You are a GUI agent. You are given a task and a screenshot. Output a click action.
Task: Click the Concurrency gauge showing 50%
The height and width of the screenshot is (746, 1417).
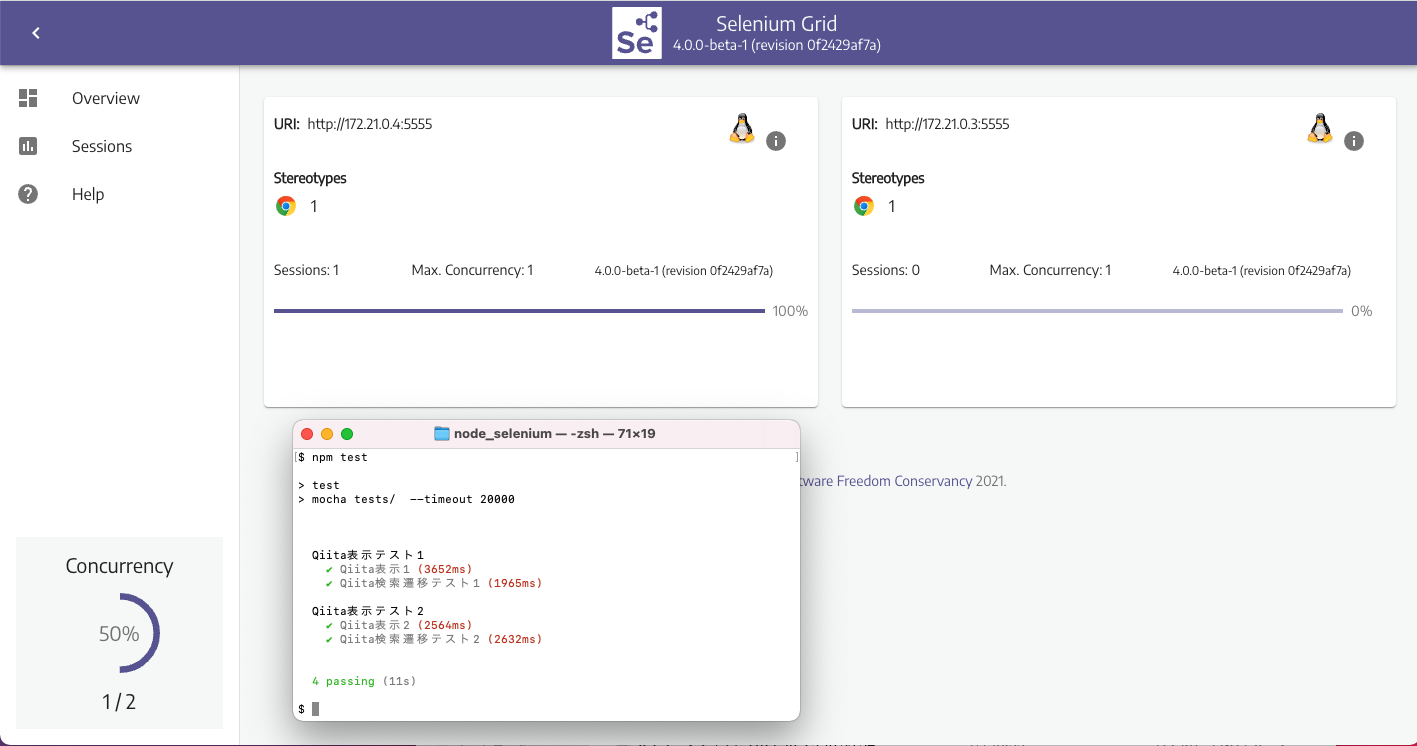(119, 632)
